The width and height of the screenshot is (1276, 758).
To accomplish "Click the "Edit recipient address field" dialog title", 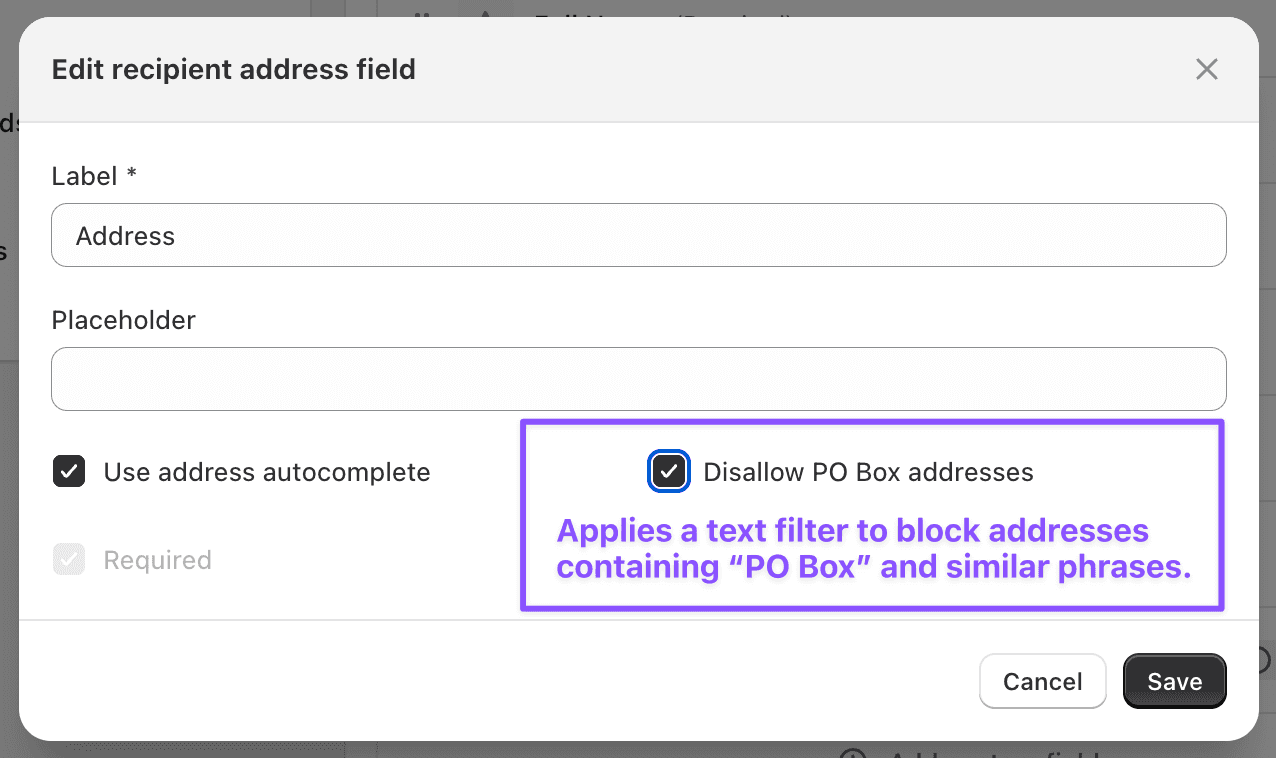I will pos(233,70).
